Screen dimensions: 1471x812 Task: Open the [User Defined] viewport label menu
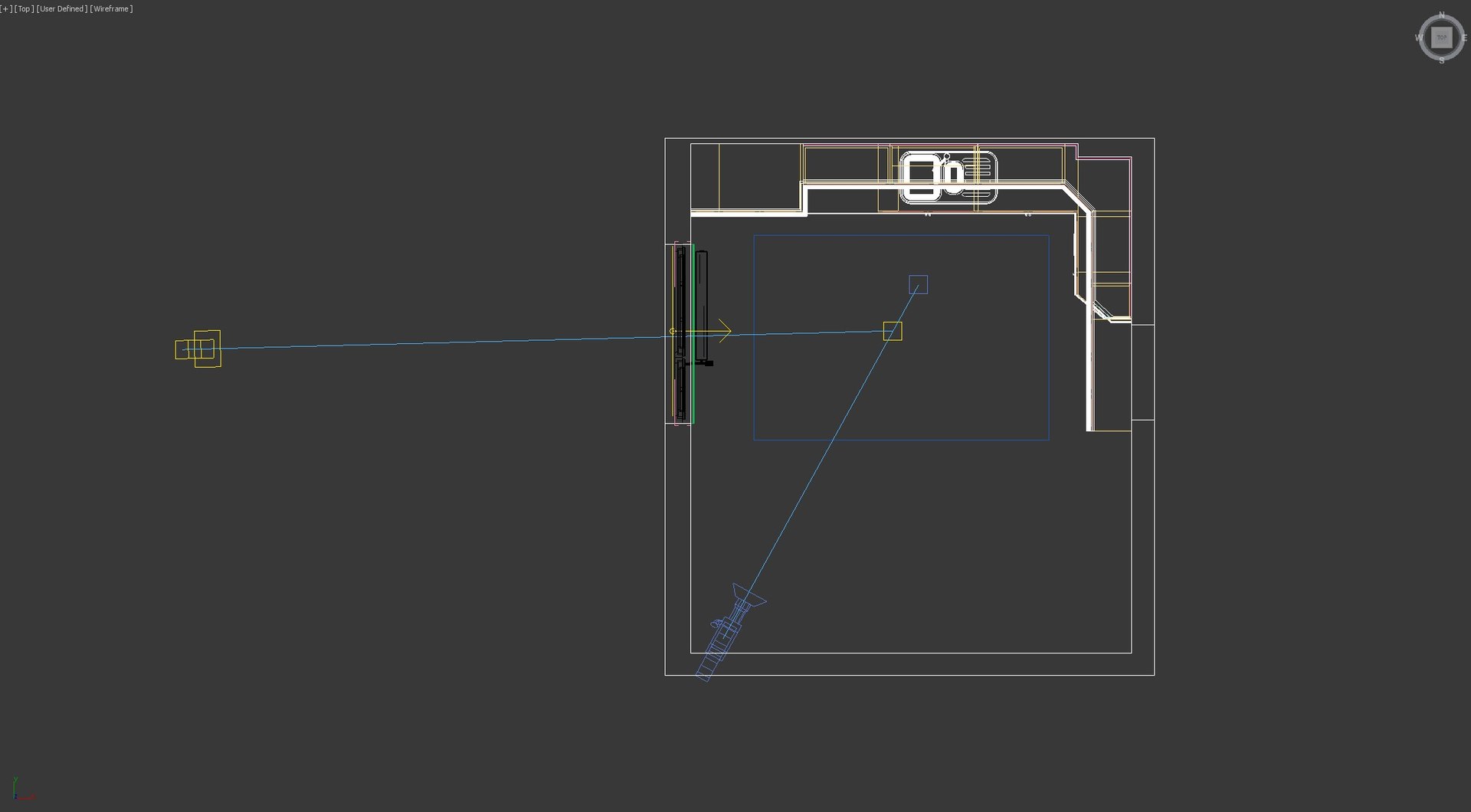tap(62, 9)
